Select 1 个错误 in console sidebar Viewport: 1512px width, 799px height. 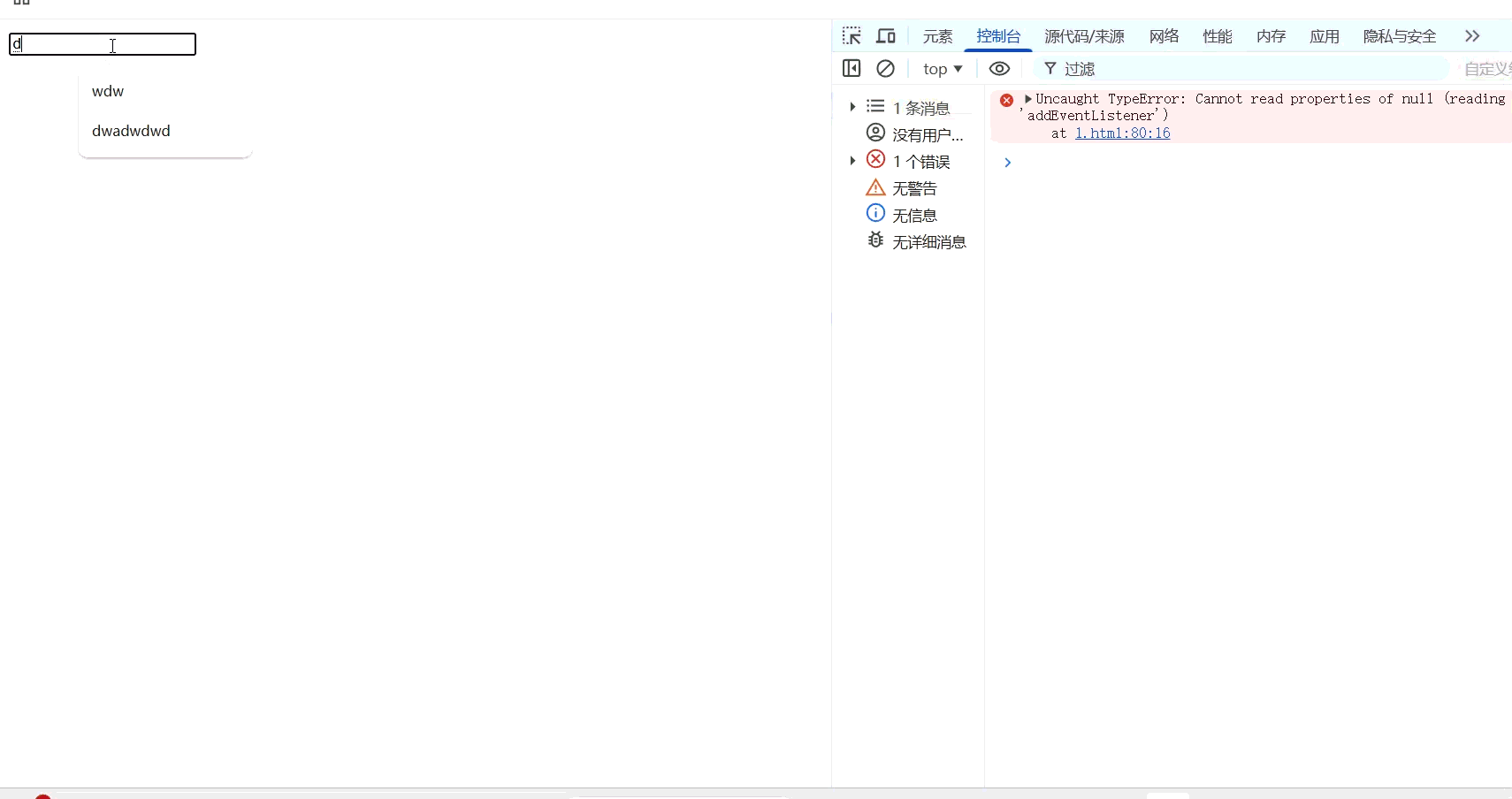[920, 162]
